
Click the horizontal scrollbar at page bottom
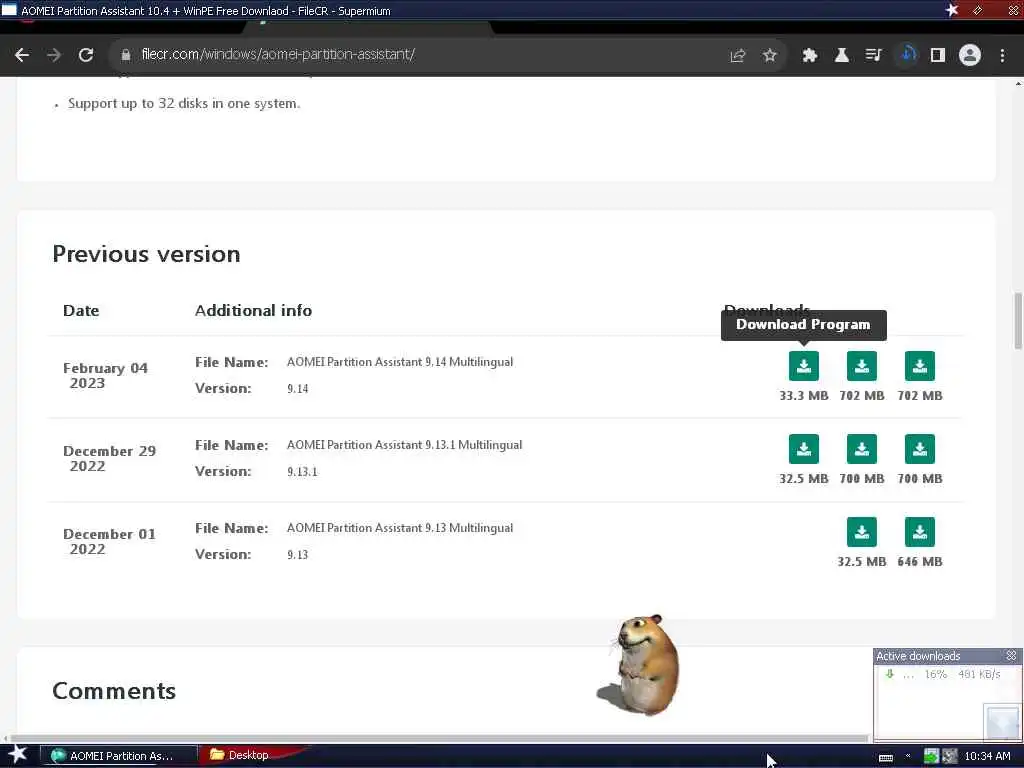438,739
